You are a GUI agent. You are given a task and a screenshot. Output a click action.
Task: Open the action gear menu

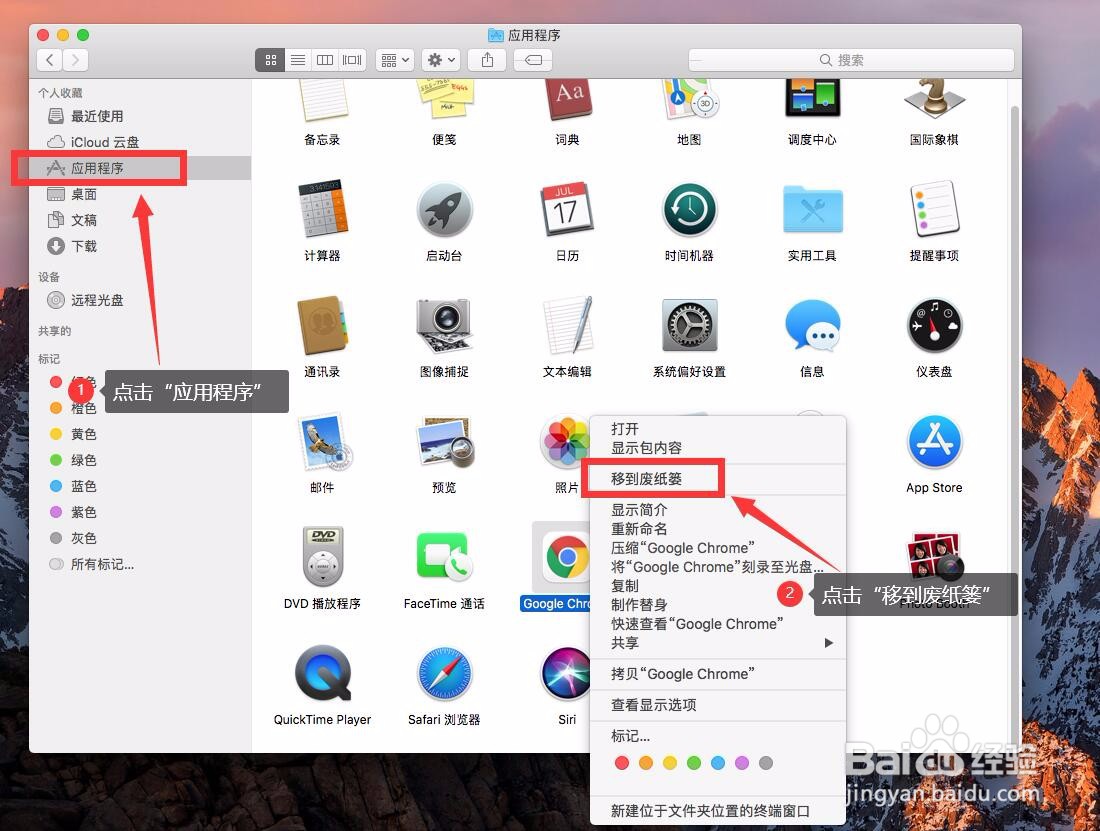click(x=440, y=60)
